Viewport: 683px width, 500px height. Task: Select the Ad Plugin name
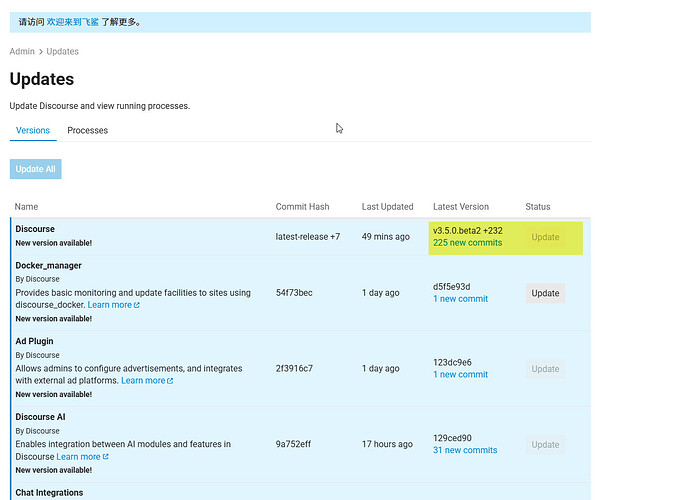(34, 341)
